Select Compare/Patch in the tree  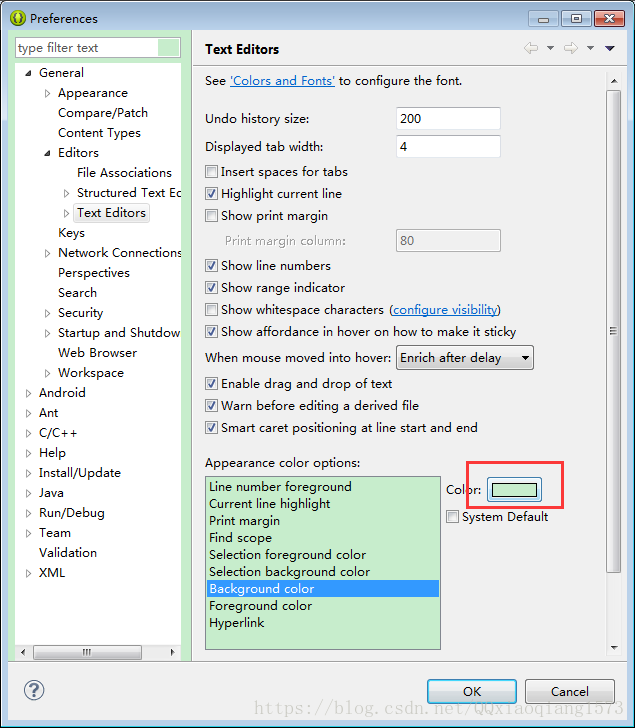tap(103, 113)
